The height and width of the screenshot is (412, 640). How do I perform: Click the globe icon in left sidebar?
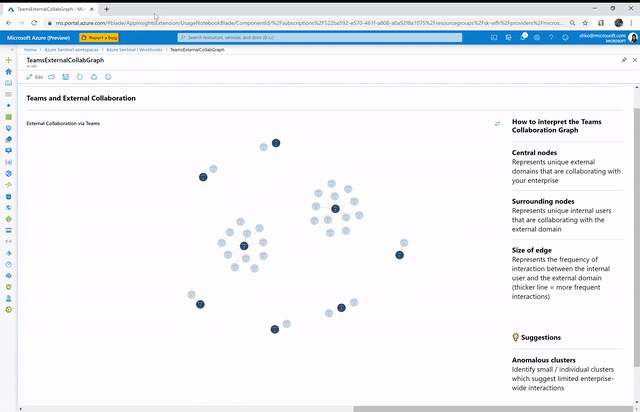pos(8,174)
